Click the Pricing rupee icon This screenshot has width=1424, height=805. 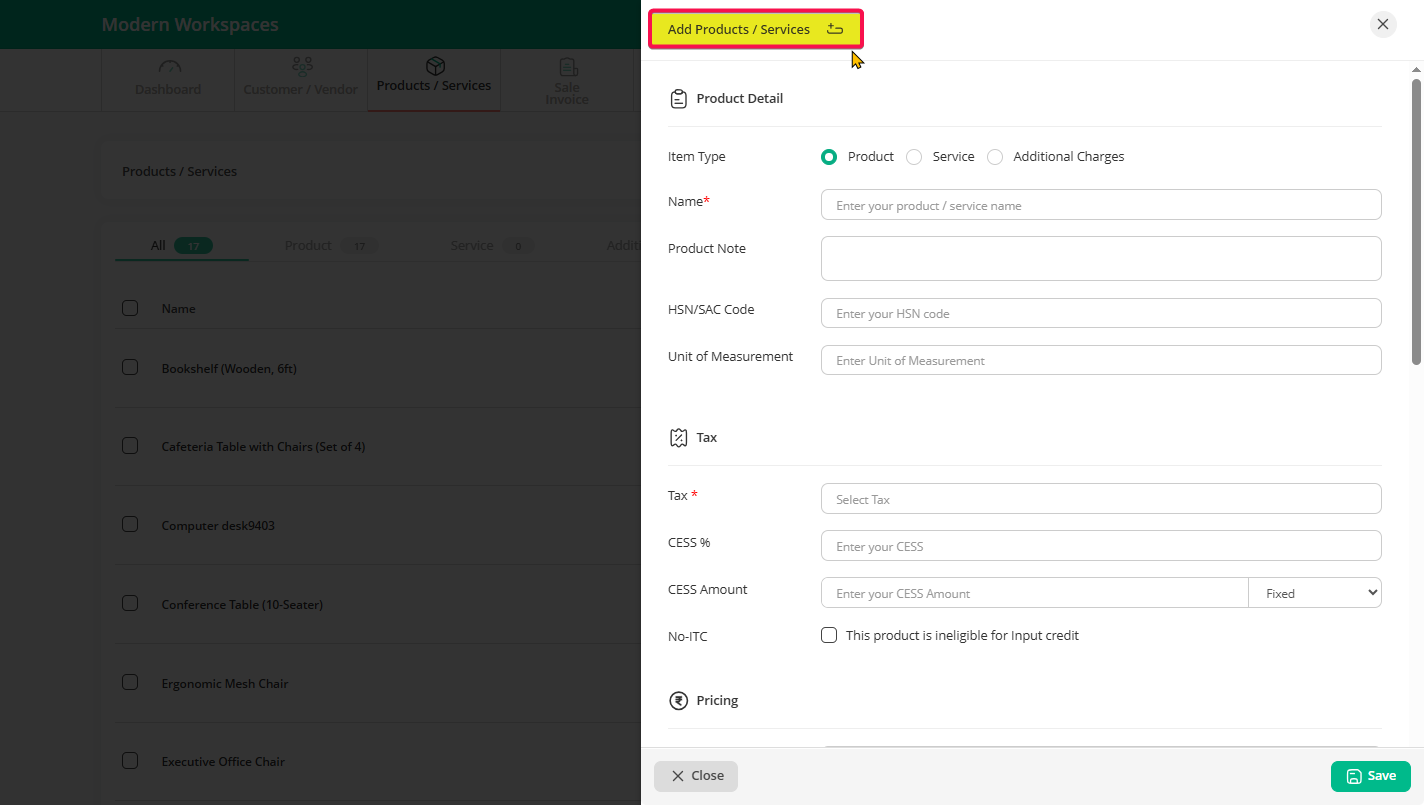click(678, 701)
